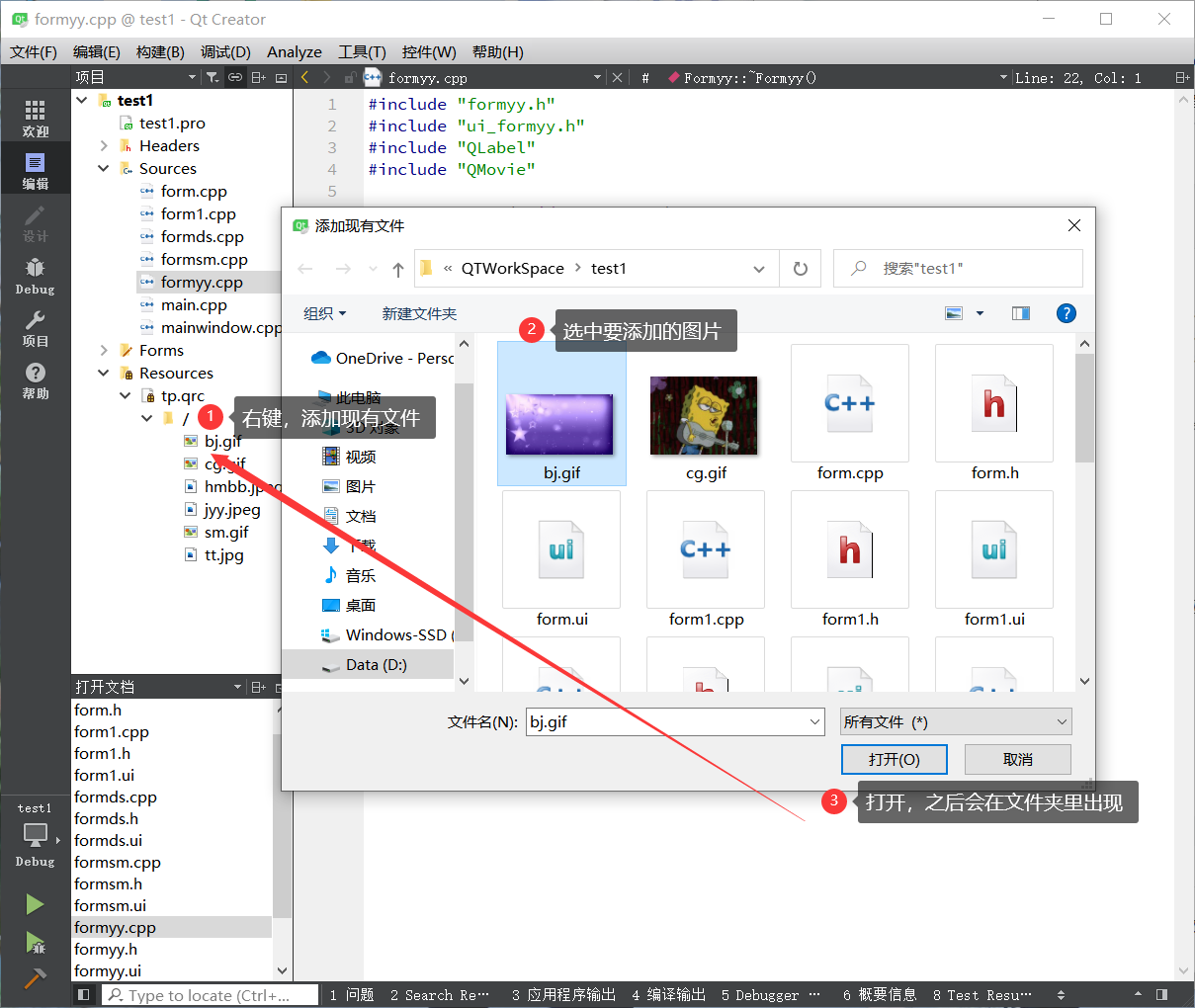Toggle synchronize-with-editor link icon
1195x1008 pixels.
point(235,76)
